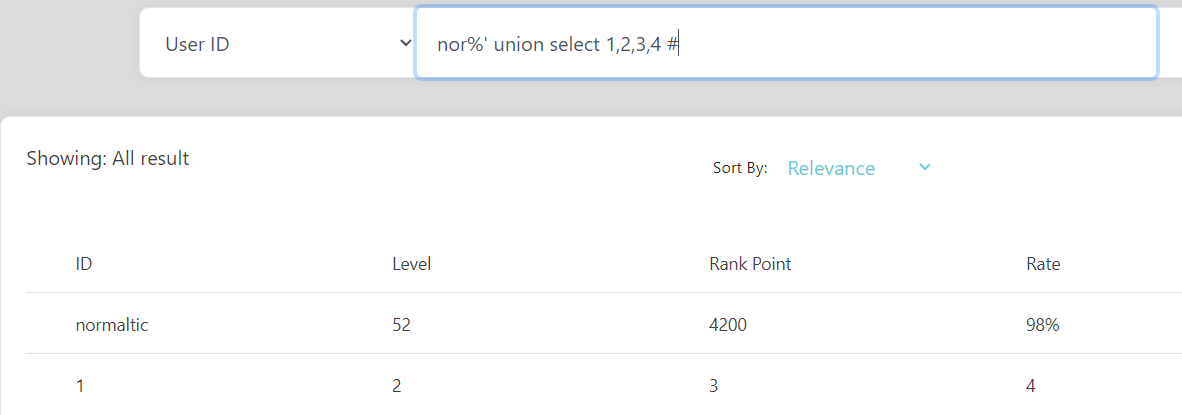Click the Level value 52
1182x415 pixels.
pyautogui.click(x=403, y=325)
